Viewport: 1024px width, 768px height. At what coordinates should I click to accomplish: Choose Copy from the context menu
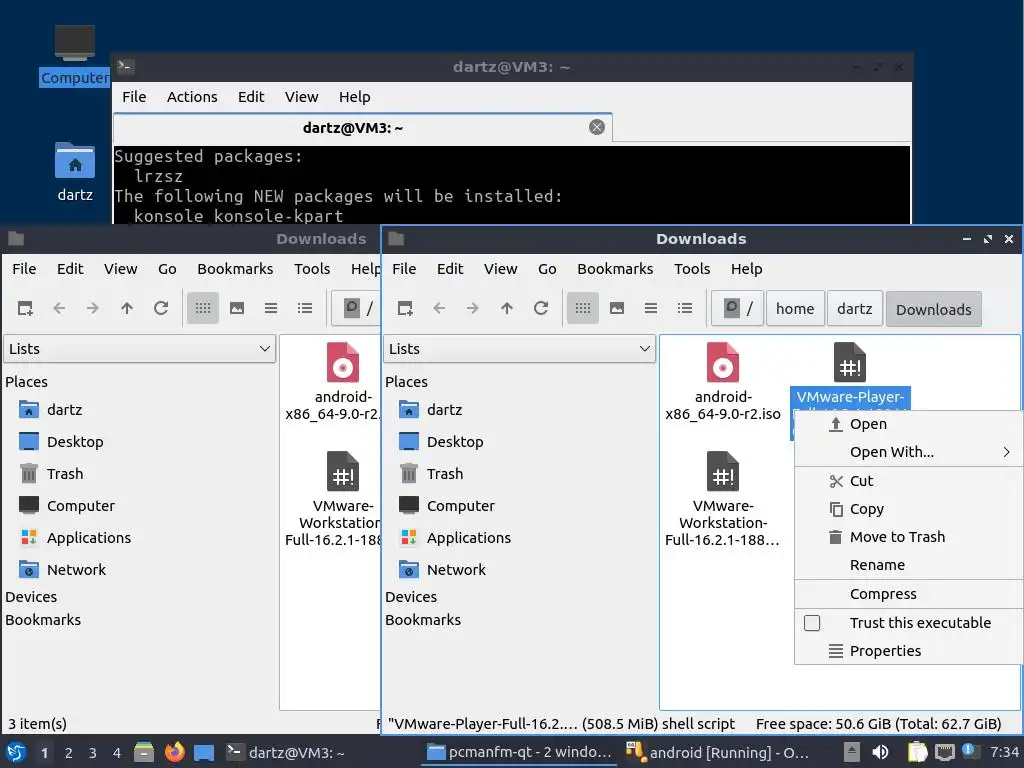[x=908, y=509]
